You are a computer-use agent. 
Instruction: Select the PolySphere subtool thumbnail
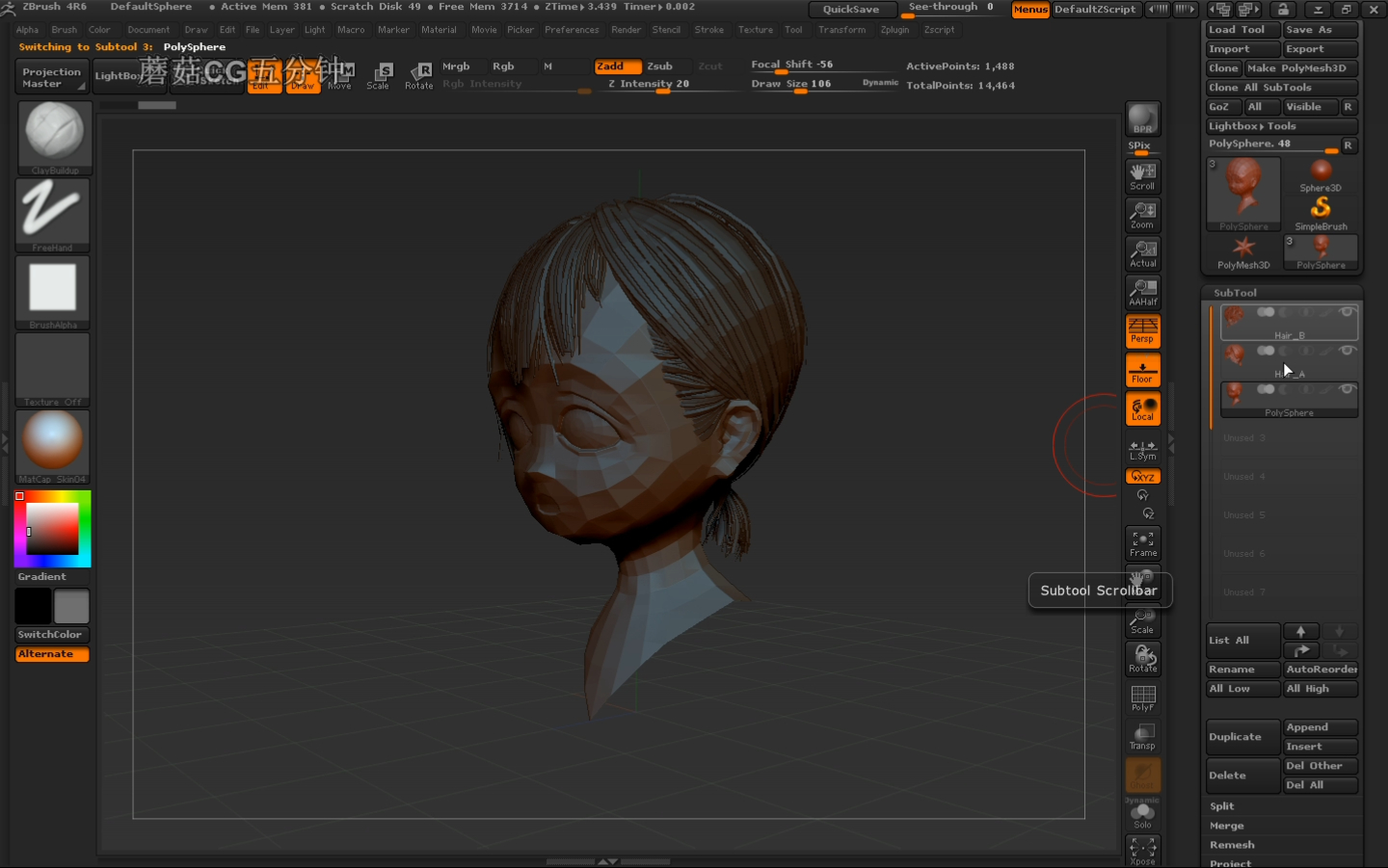(1235, 394)
